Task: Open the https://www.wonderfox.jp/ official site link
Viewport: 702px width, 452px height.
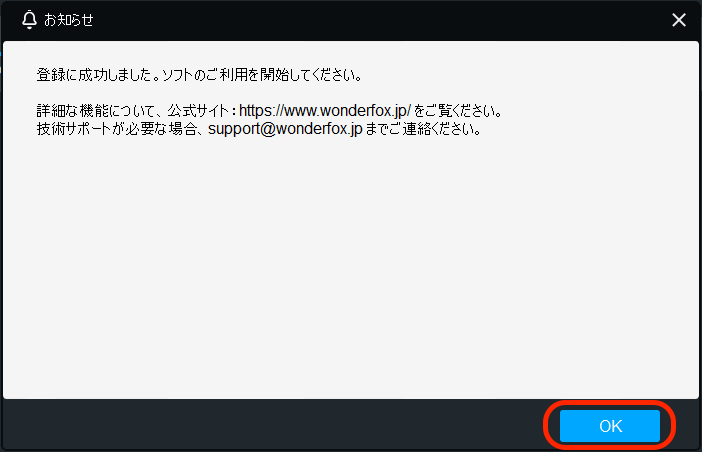Action: coord(325,110)
